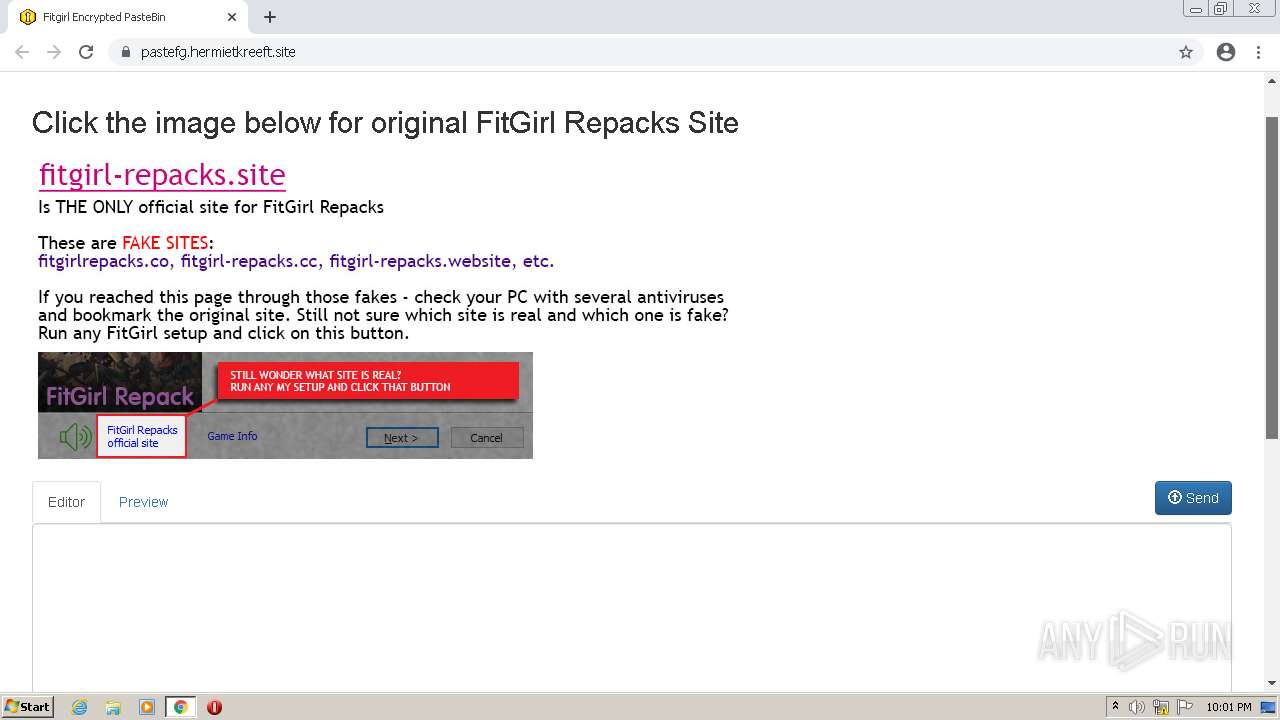1280x720 pixels.
Task: Click the blue Send button
Action: [x=1193, y=498]
